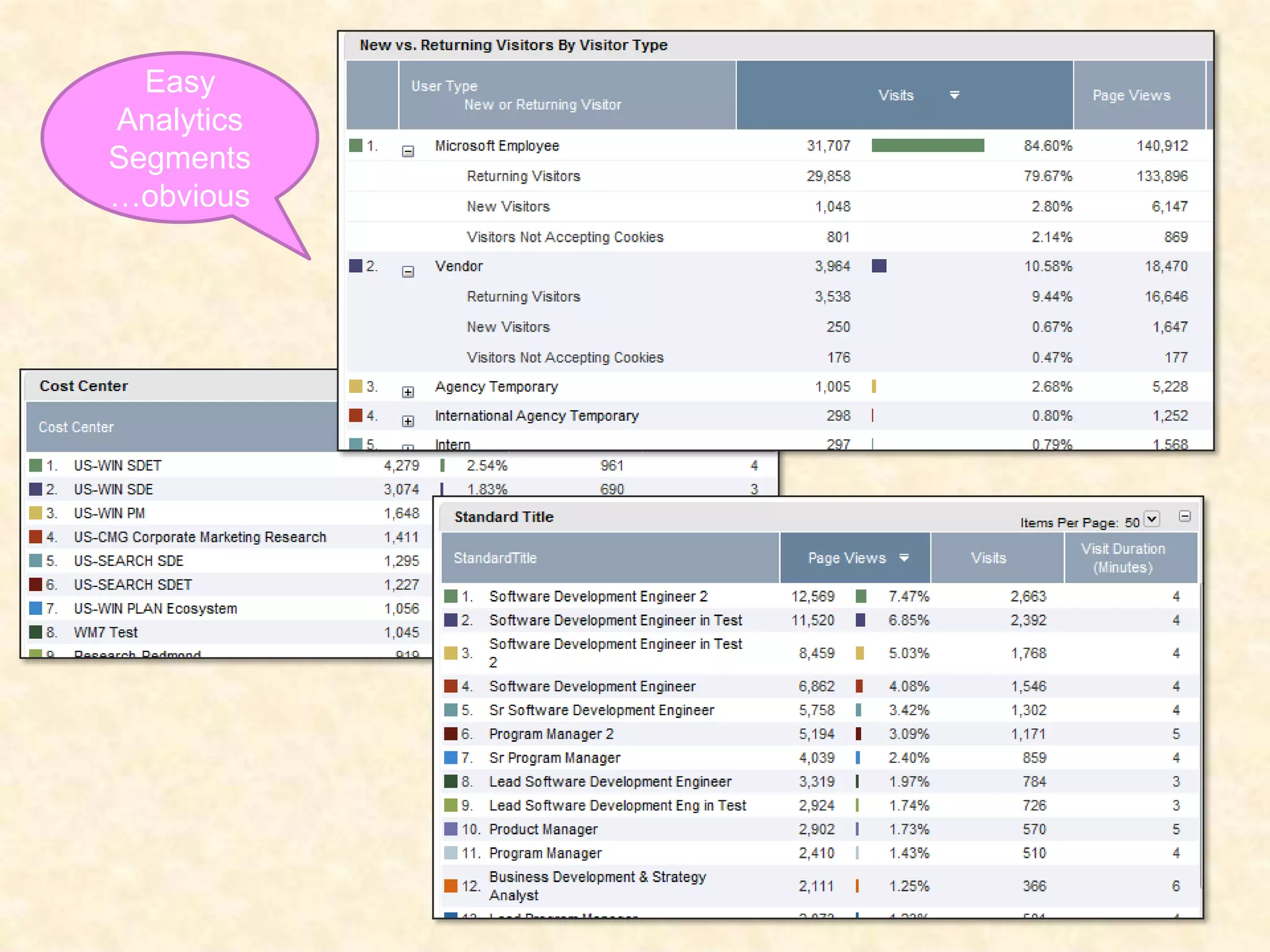Click blue swatch beside Sr Program Manager

click(x=451, y=757)
